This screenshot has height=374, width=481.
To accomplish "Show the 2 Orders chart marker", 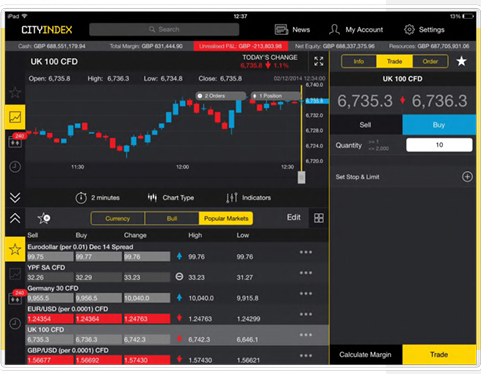I will (221, 96).
